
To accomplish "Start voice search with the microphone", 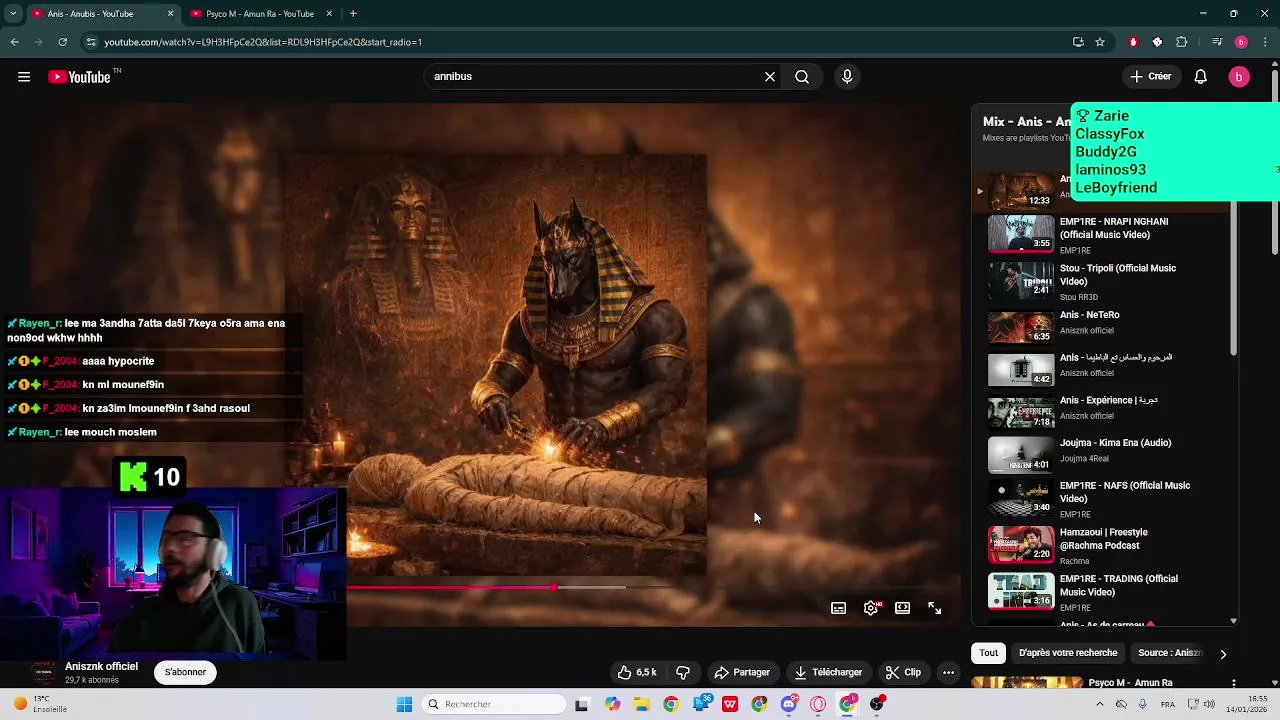I will [x=847, y=77].
